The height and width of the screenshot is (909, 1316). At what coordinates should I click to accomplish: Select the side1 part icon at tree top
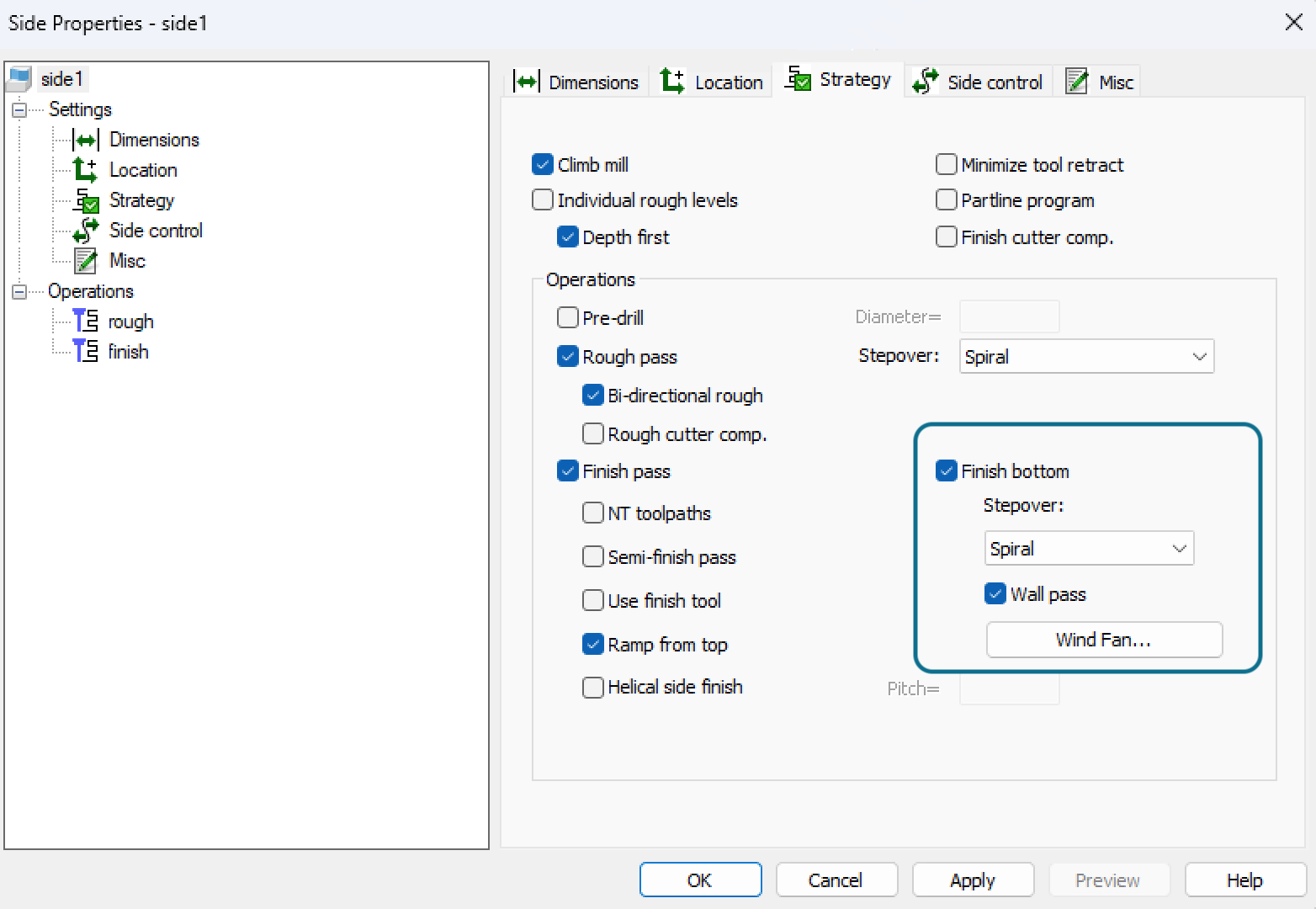coord(19,78)
